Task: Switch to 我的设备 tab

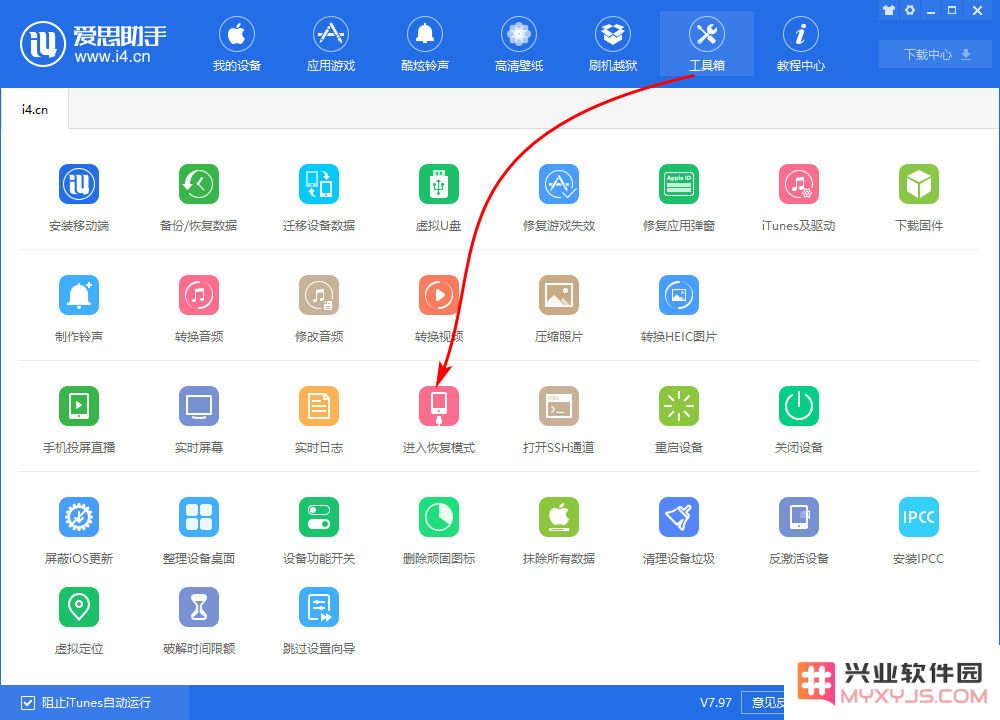Action: coord(237,44)
